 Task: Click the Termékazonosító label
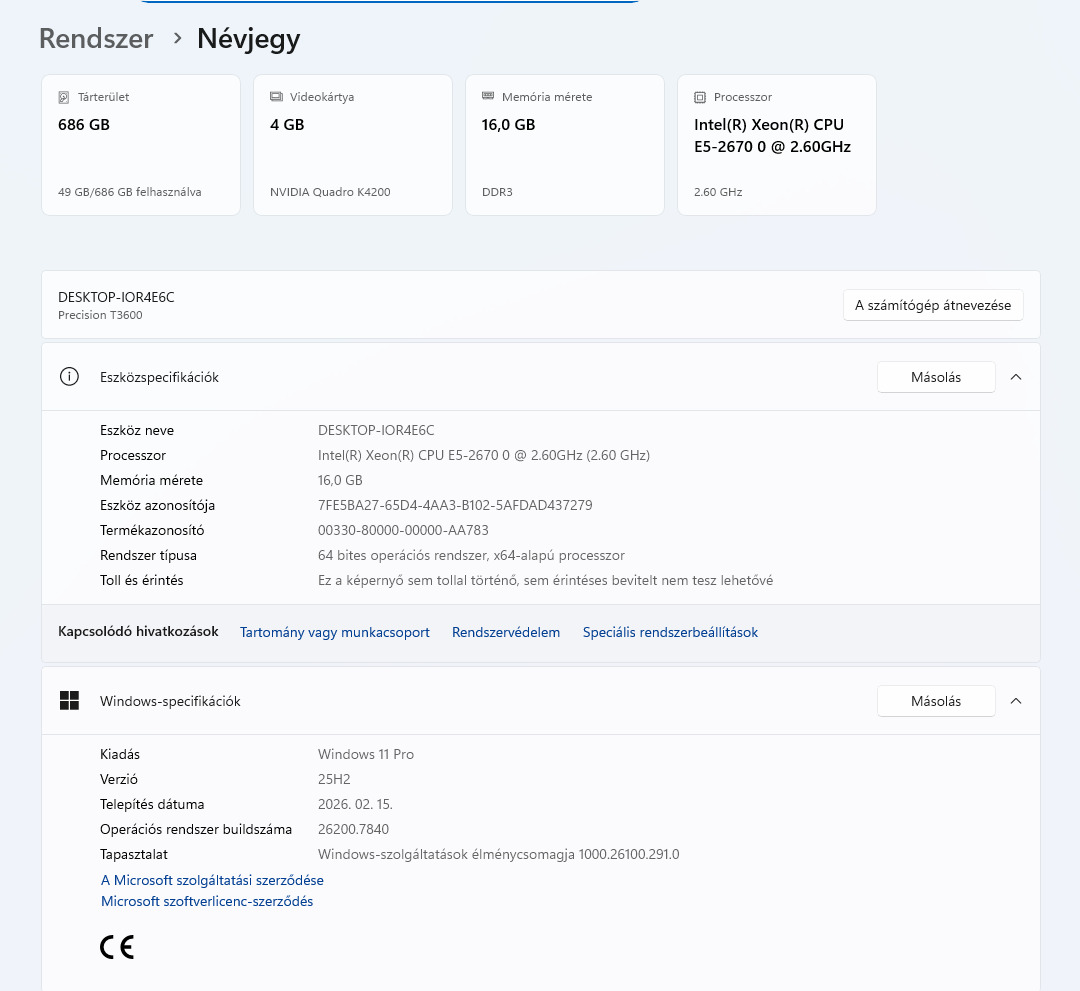tap(152, 530)
